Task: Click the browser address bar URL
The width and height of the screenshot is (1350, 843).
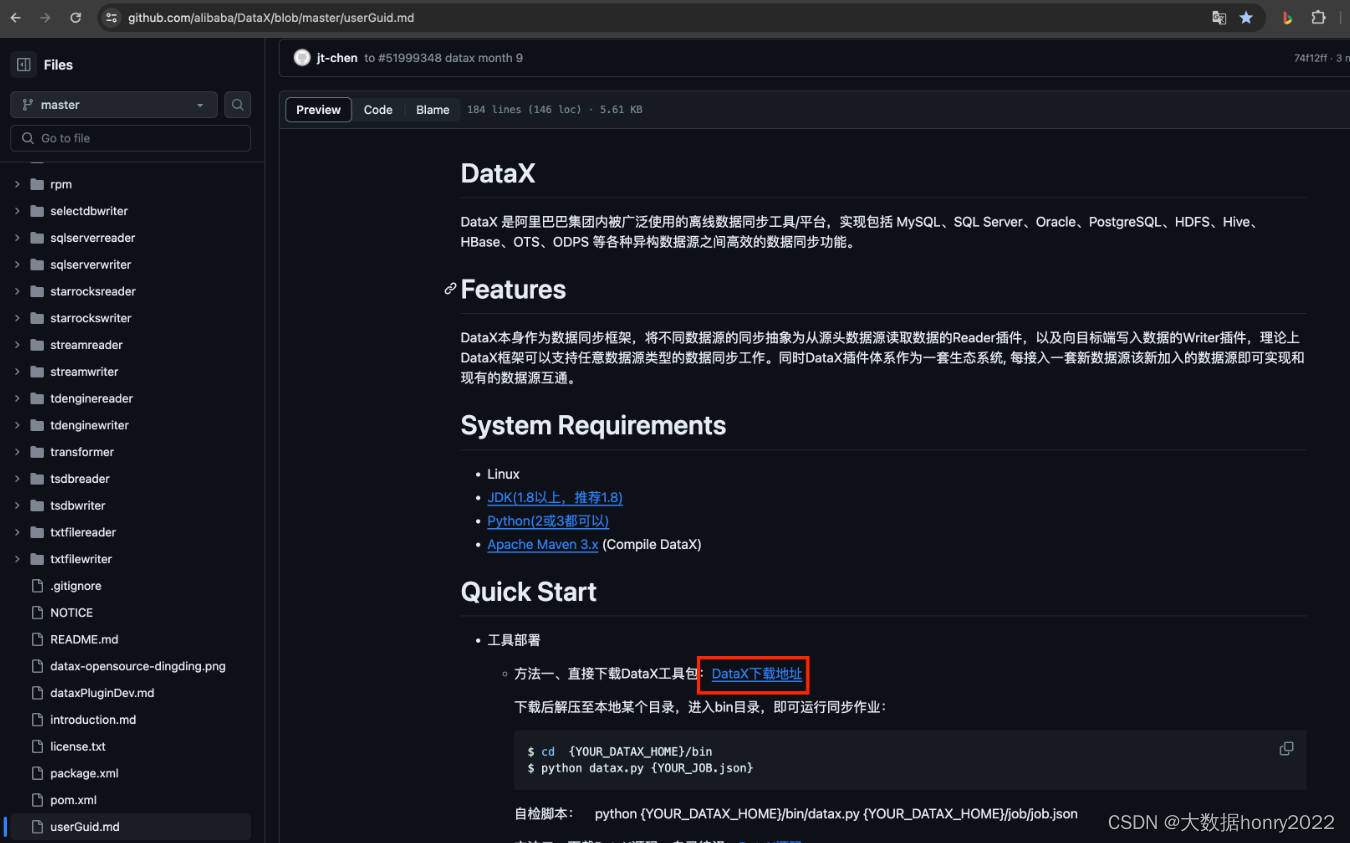Action: pyautogui.click(x=271, y=18)
